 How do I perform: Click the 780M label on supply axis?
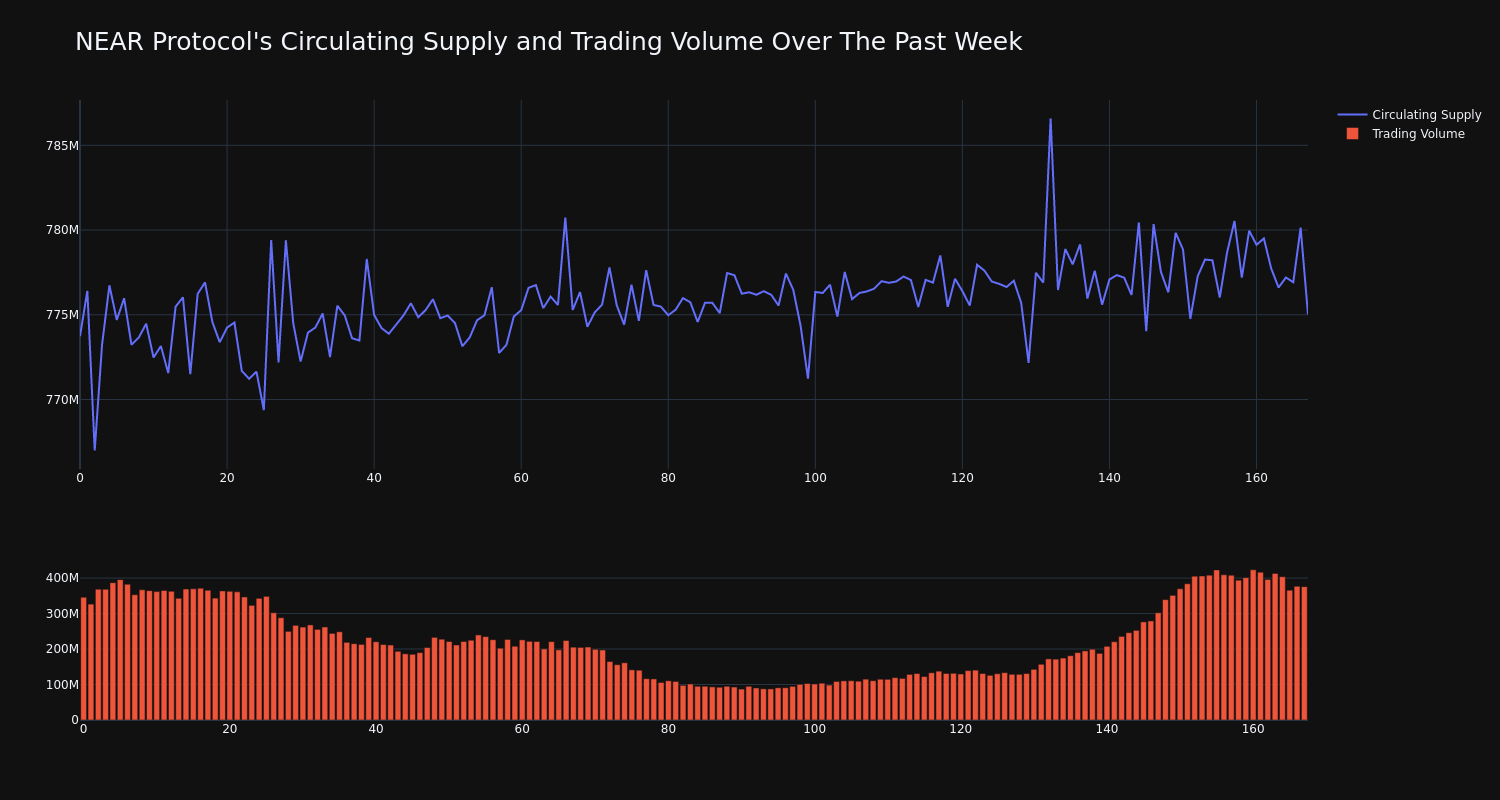[x=62, y=230]
